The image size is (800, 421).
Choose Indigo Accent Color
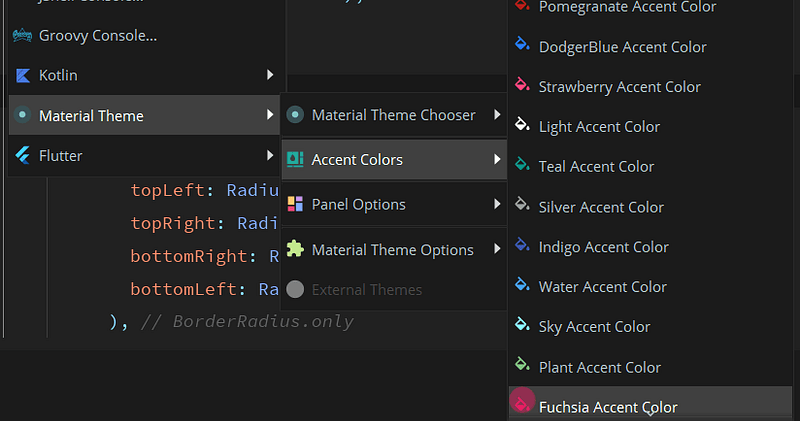pyautogui.click(x=650, y=247)
